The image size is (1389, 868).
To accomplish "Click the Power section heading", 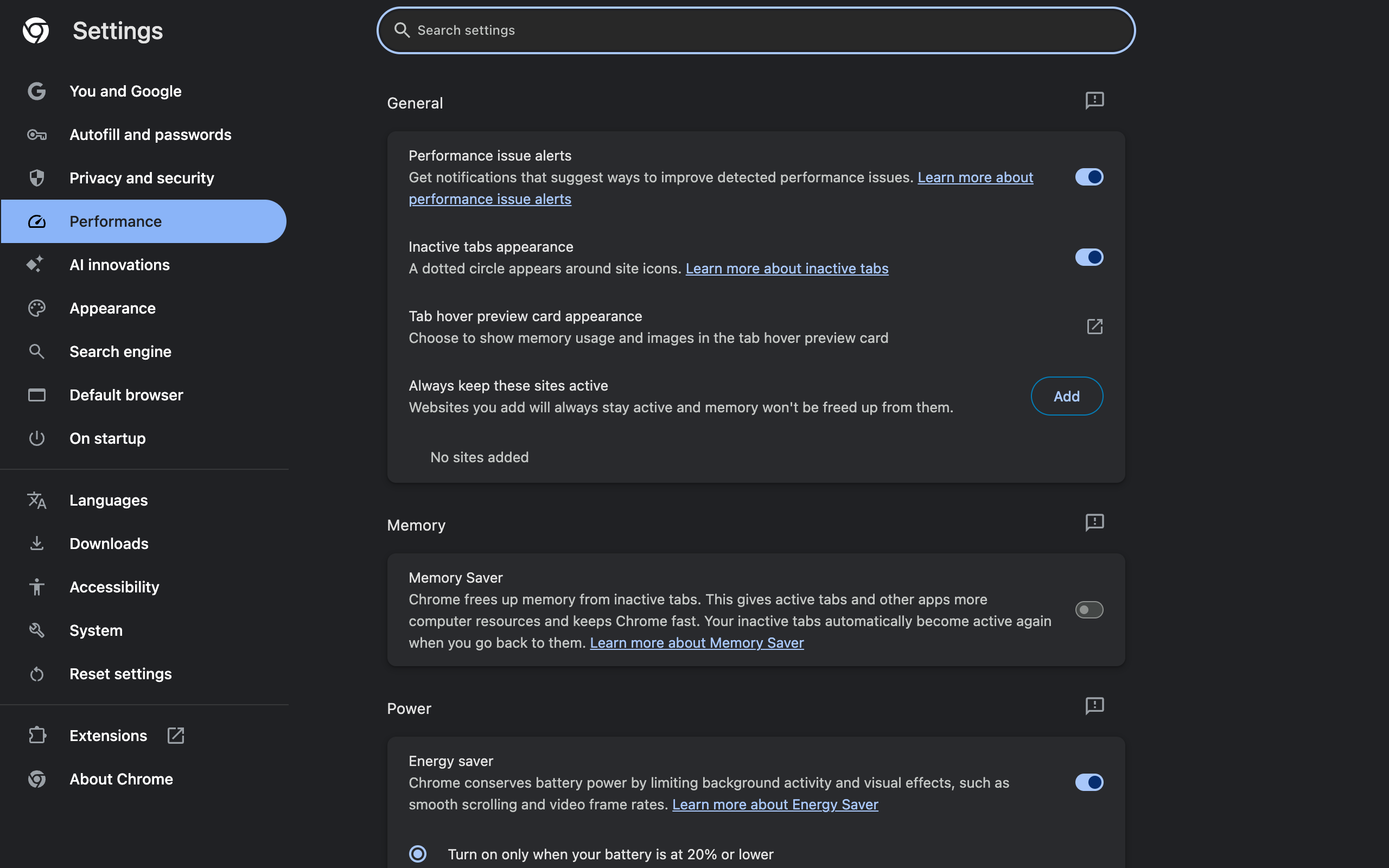I will point(409,709).
